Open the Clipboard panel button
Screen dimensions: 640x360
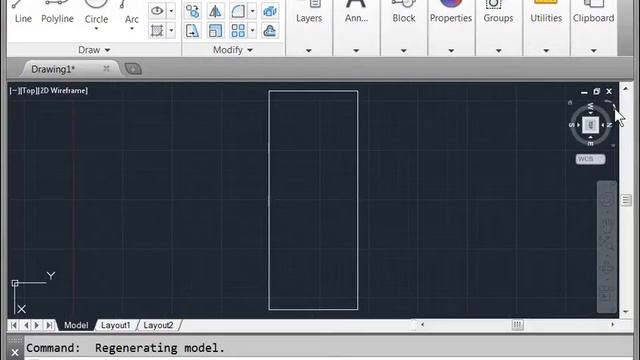[x=593, y=12]
